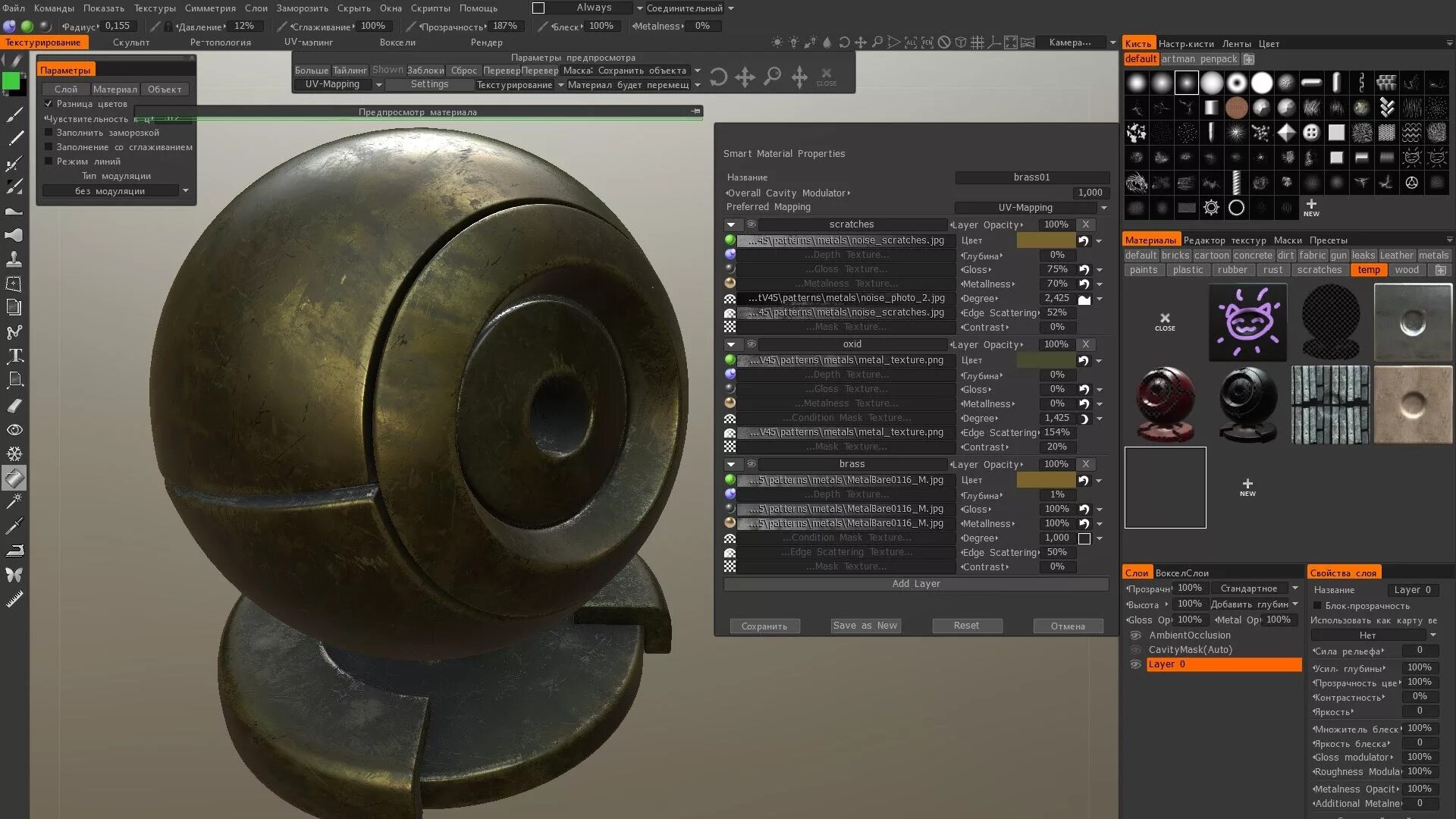Screen dimensions: 1456x819
Task: Click the rotate icon in preview parameters
Action: (718, 77)
